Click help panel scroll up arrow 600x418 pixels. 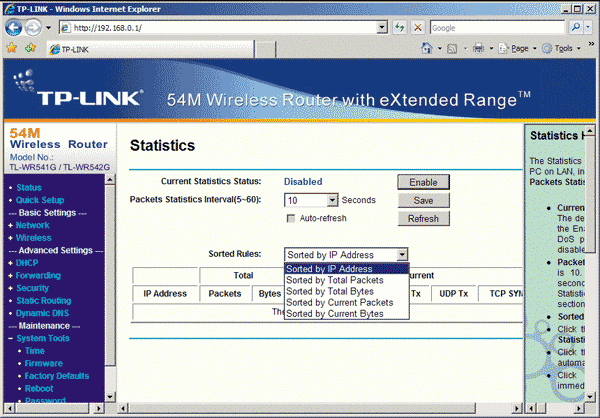point(590,131)
